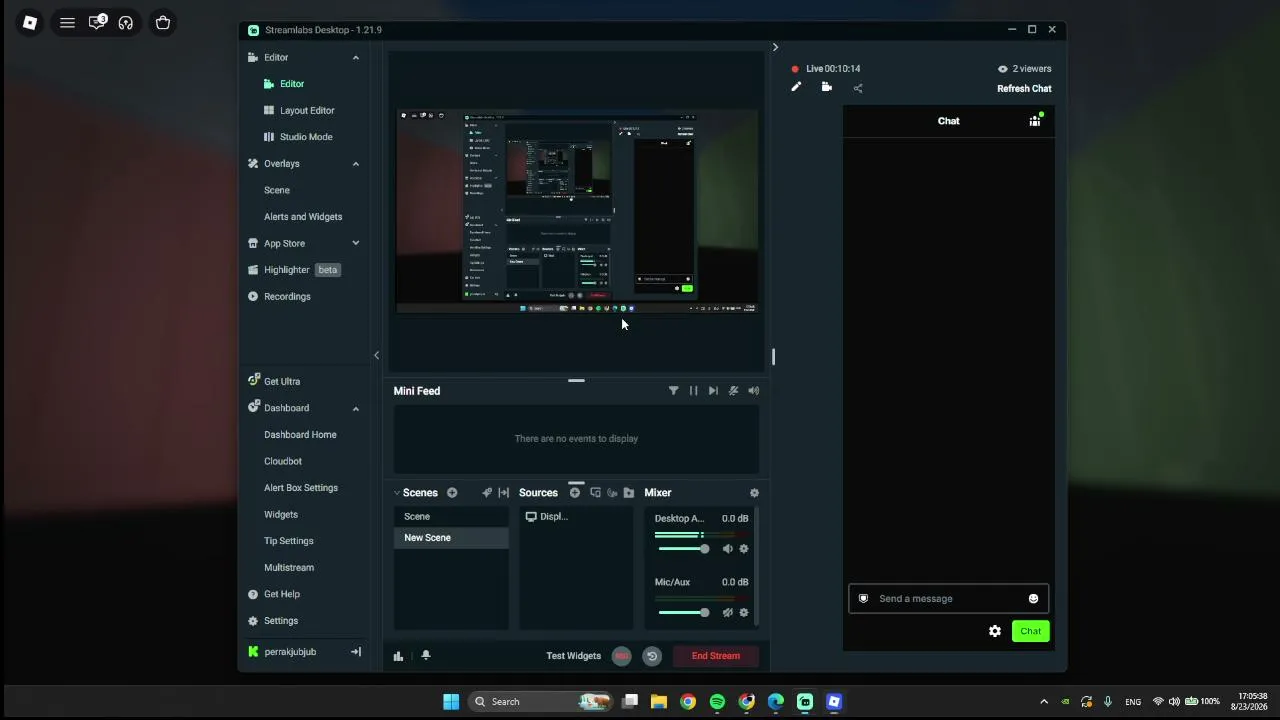Open Mixer advanced settings gear

[754, 493]
